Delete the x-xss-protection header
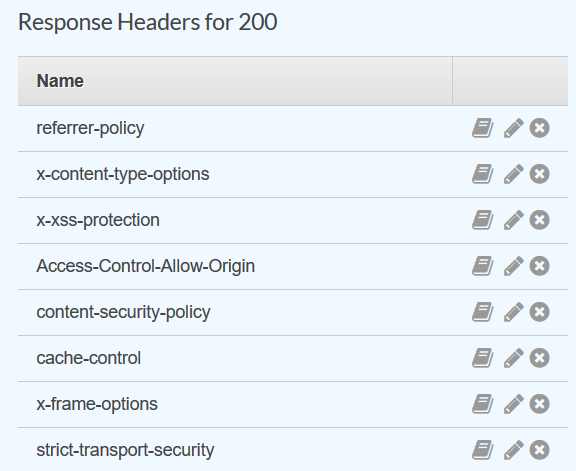 [x=539, y=220]
